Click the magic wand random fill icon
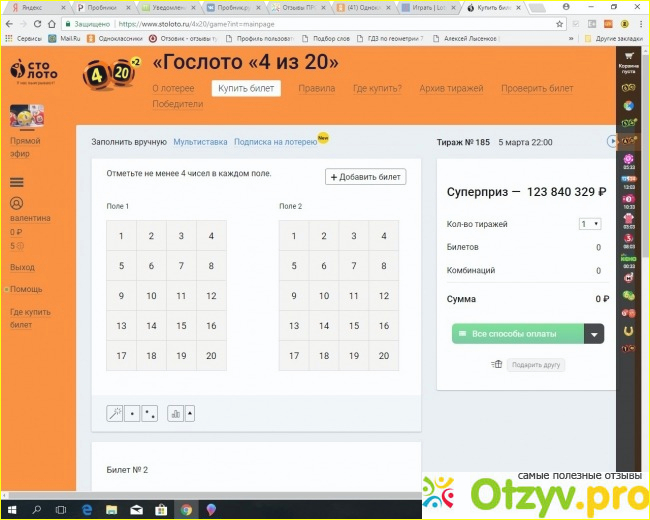Screen dimensions: 650x520 click(115, 413)
